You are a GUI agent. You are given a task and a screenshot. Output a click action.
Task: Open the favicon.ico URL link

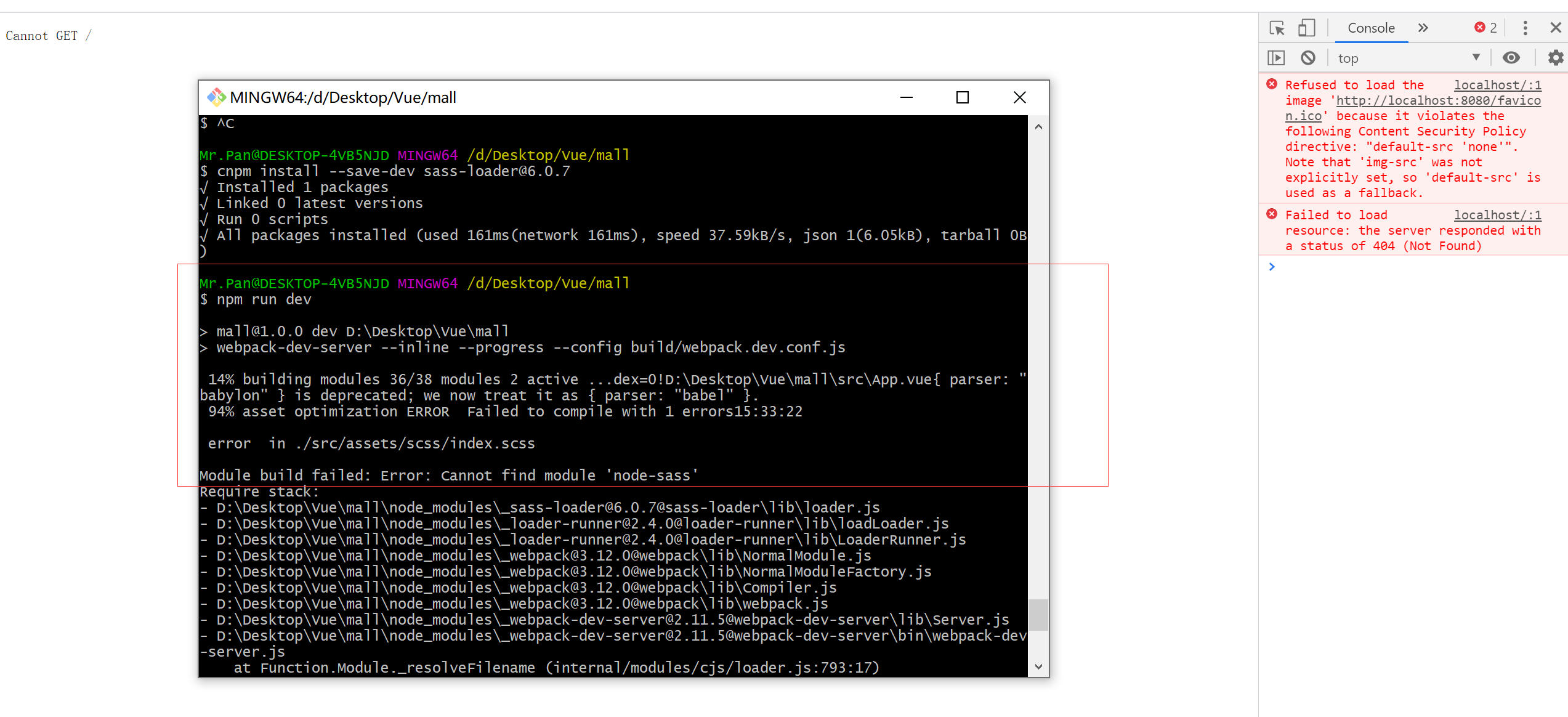coord(1438,100)
